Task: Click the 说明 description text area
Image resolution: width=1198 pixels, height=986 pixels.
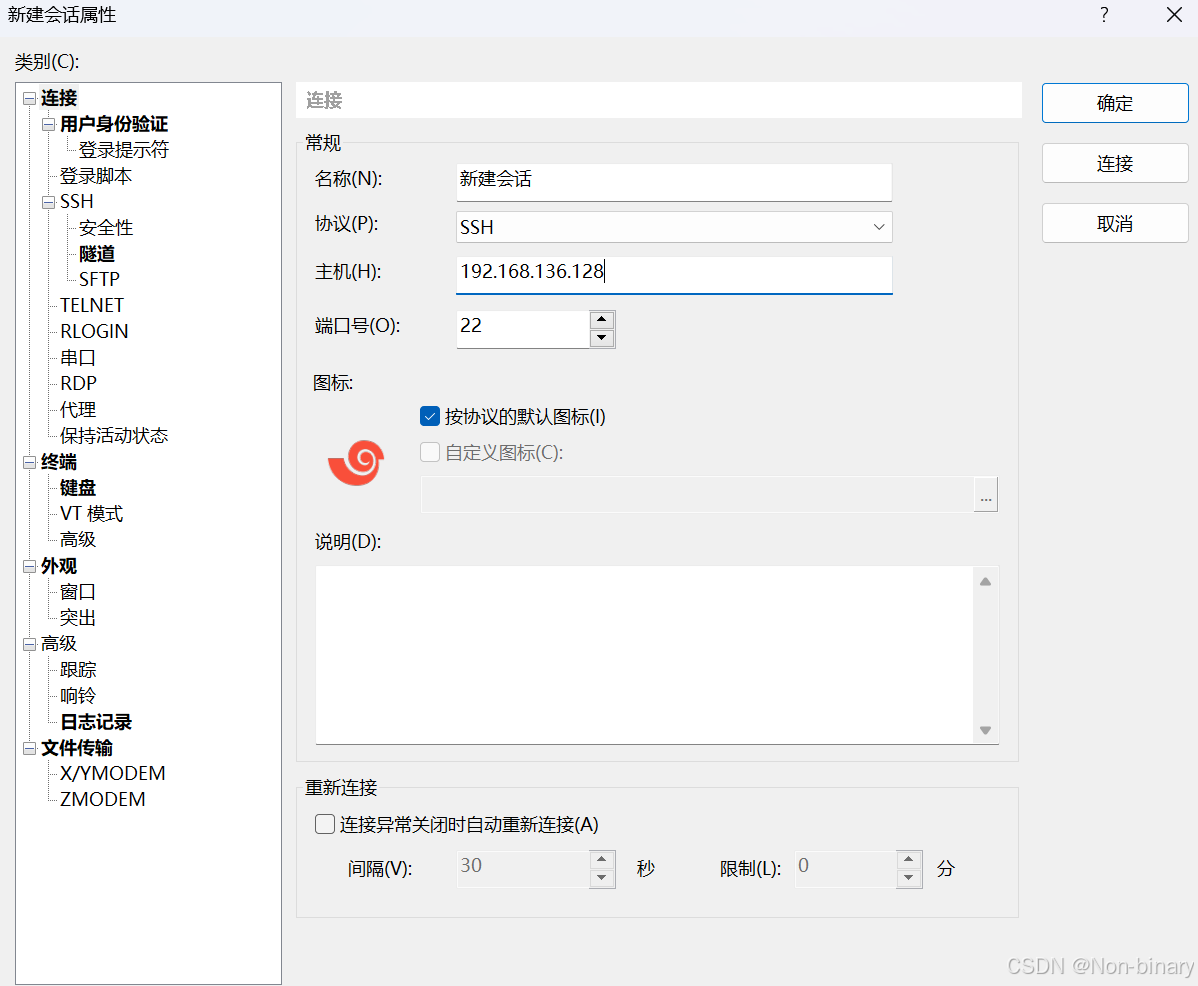Action: pyautogui.click(x=644, y=655)
